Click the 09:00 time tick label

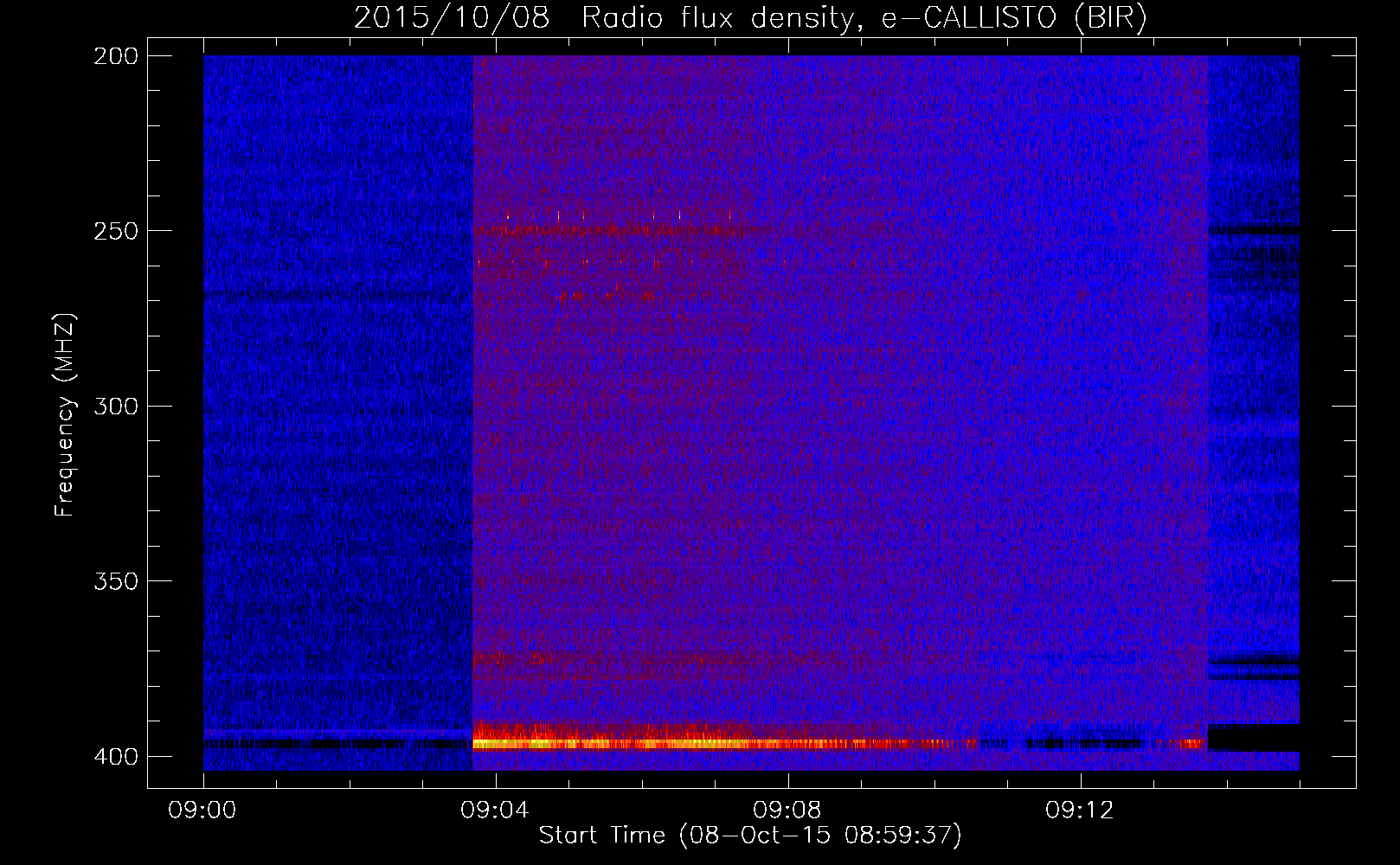pos(202,811)
